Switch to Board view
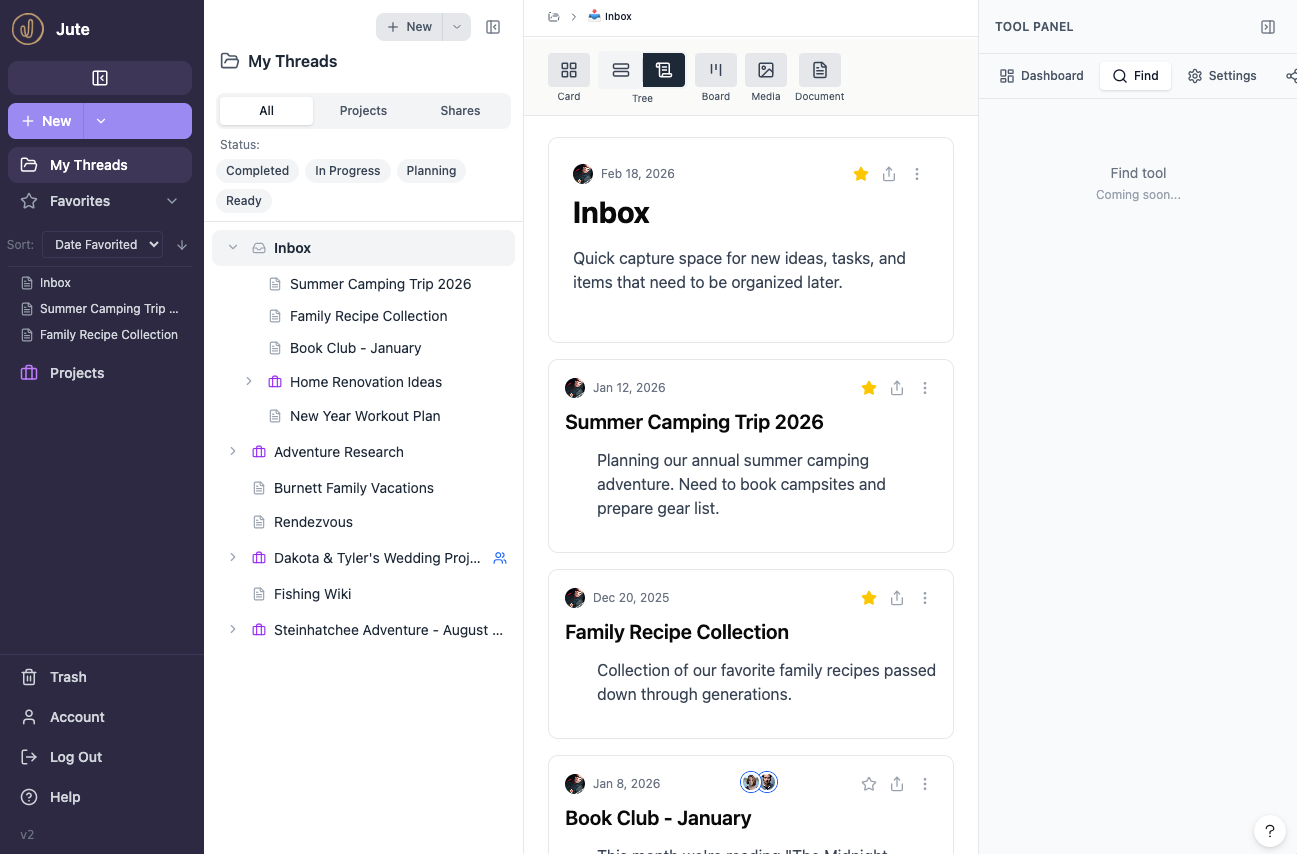The image size is (1297, 854). click(x=716, y=71)
